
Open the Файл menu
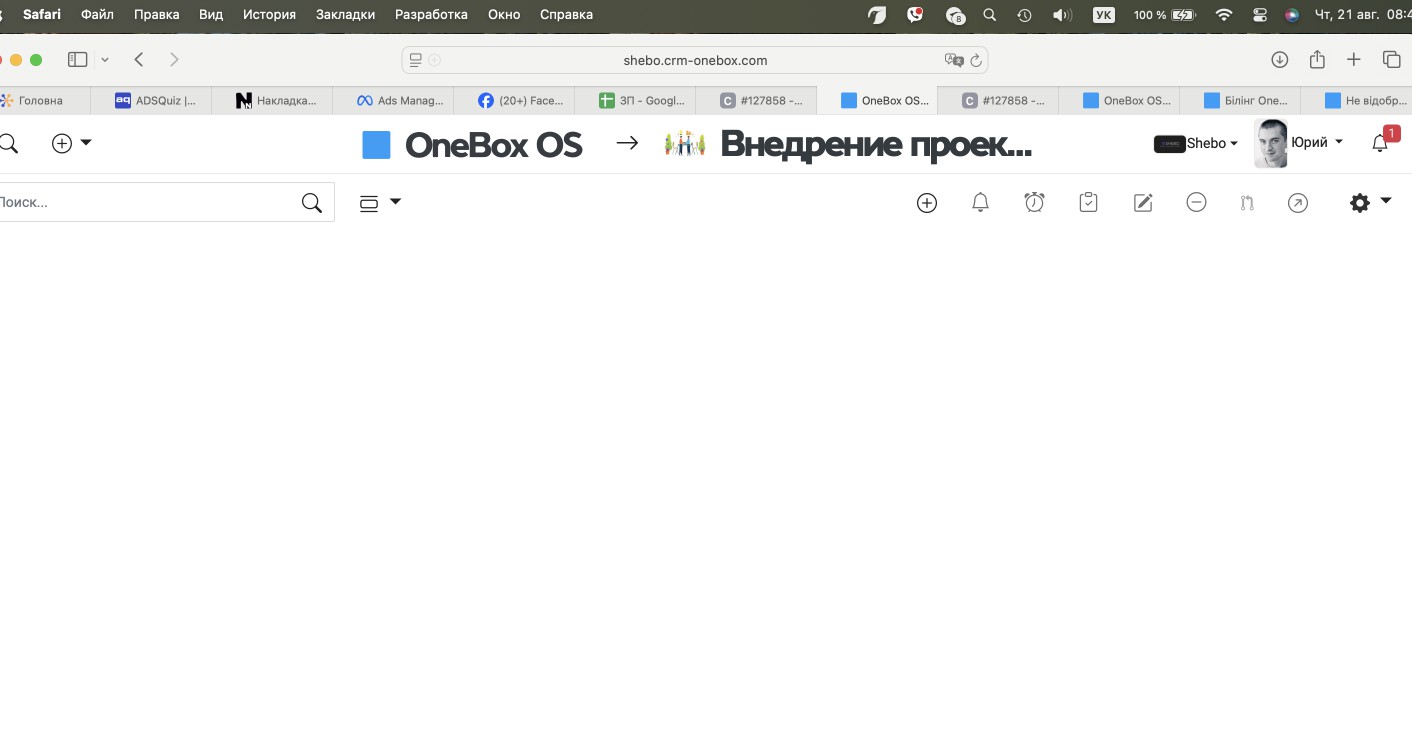pyautogui.click(x=97, y=15)
